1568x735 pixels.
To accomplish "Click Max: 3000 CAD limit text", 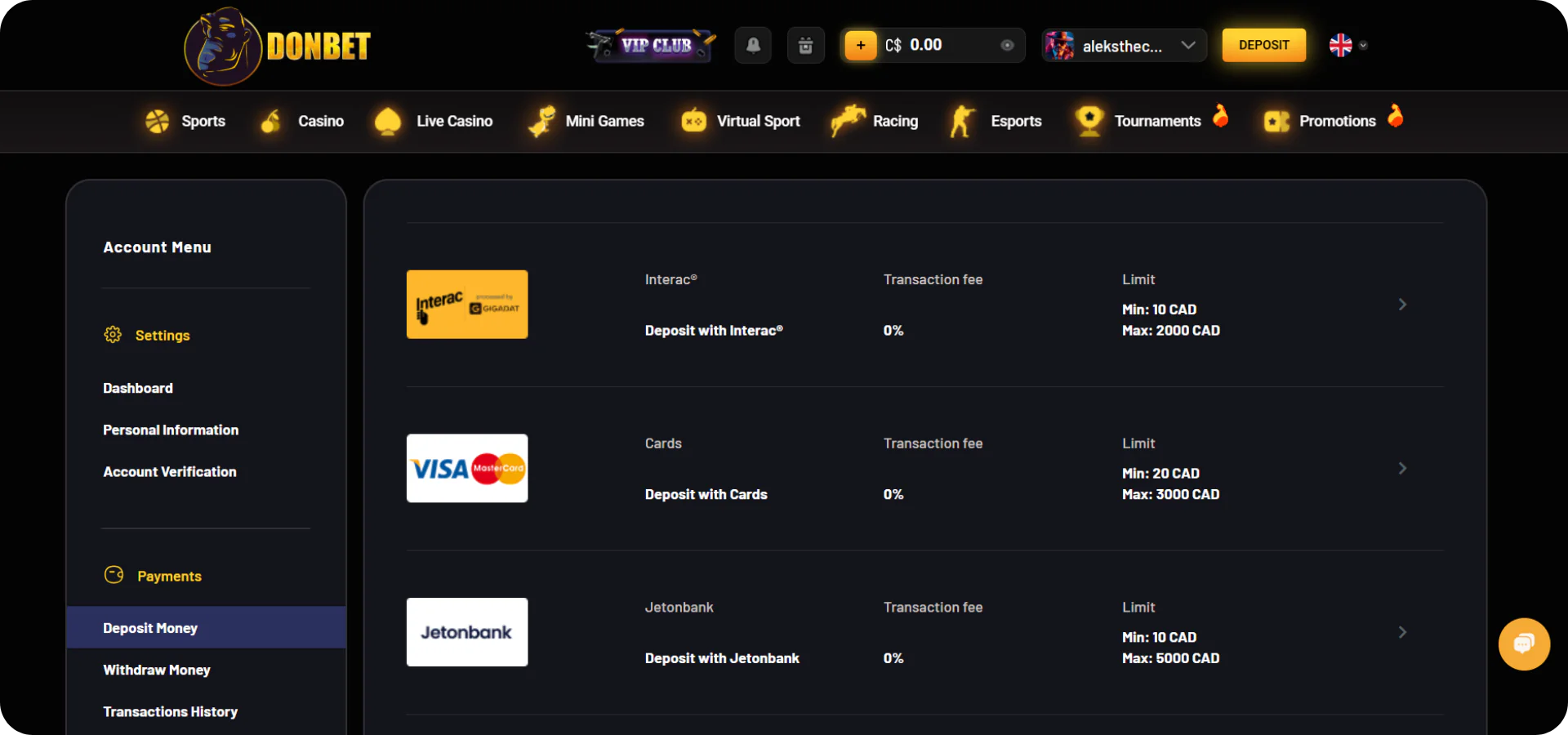I will [1170, 494].
